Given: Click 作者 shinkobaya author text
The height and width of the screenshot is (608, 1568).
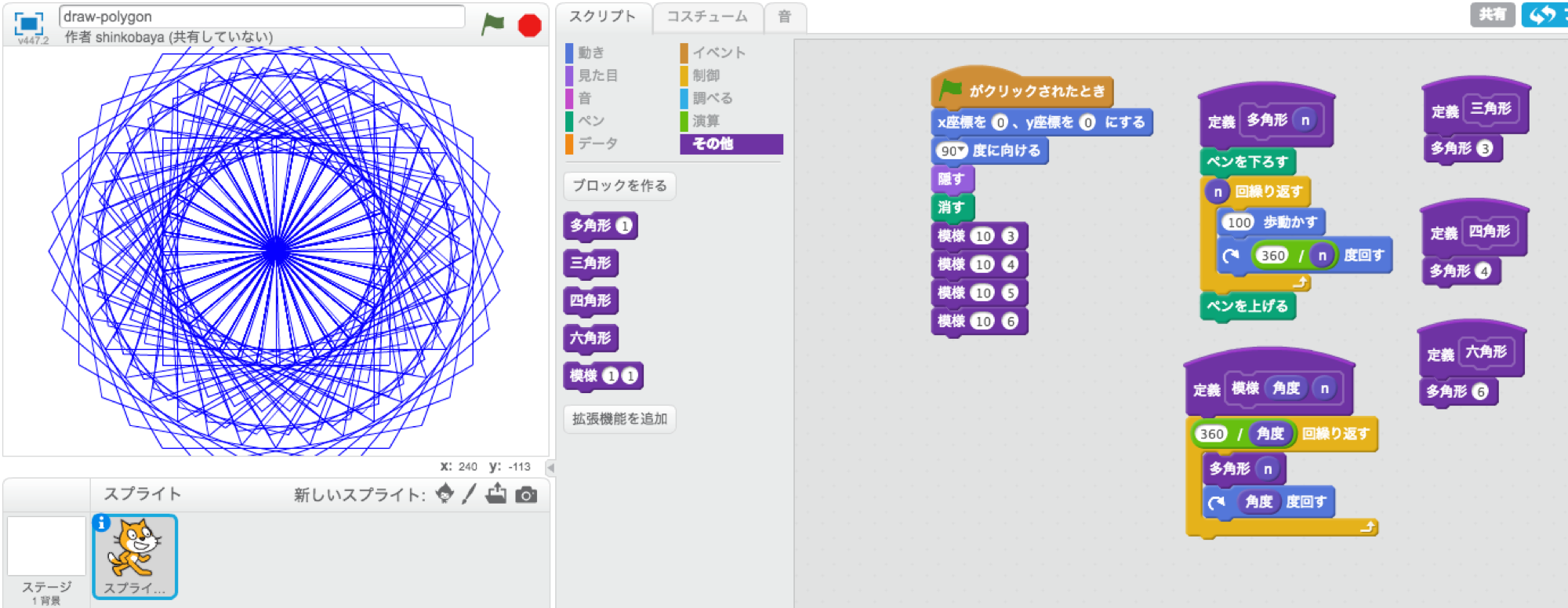Looking at the screenshot, I should (x=169, y=37).
